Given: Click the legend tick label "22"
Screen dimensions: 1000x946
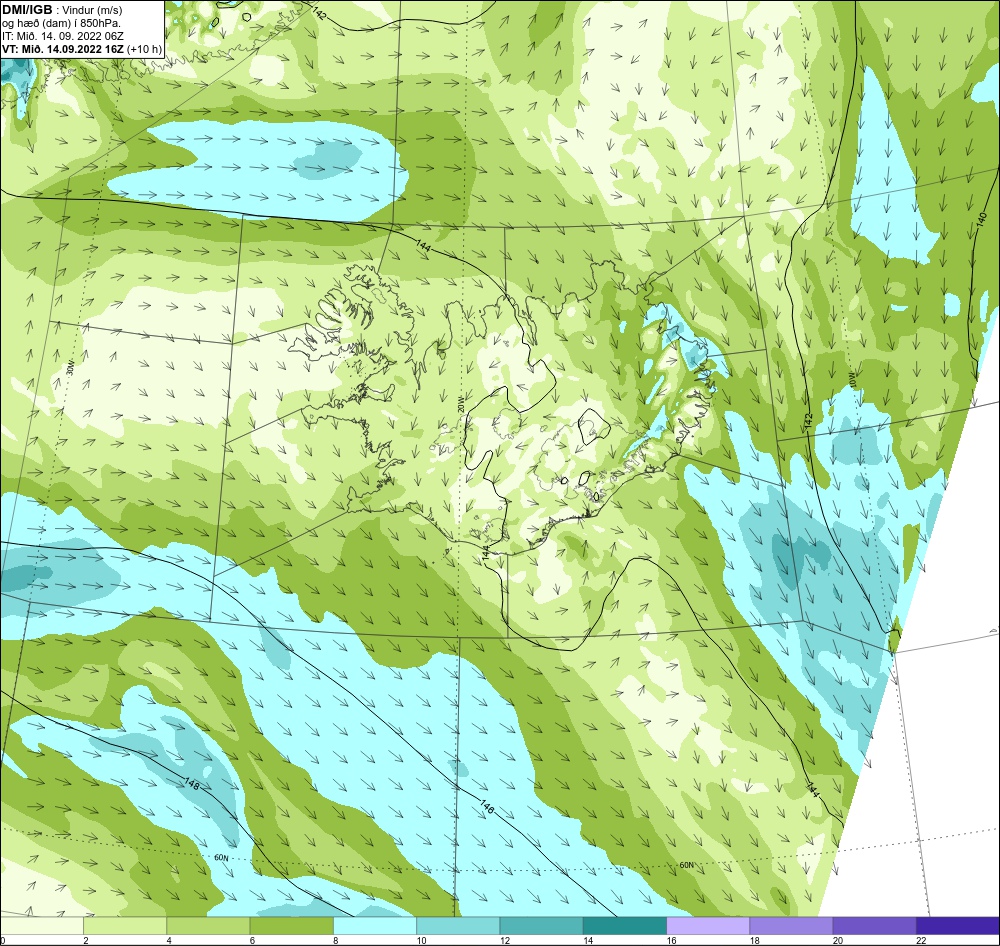Looking at the screenshot, I should pos(921,940).
